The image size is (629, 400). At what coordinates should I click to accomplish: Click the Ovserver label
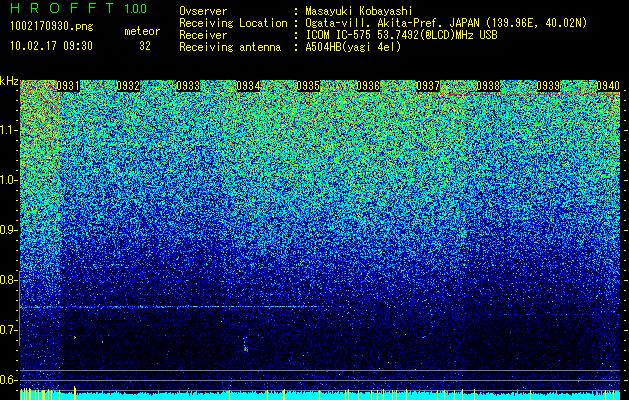tap(203, 11)
